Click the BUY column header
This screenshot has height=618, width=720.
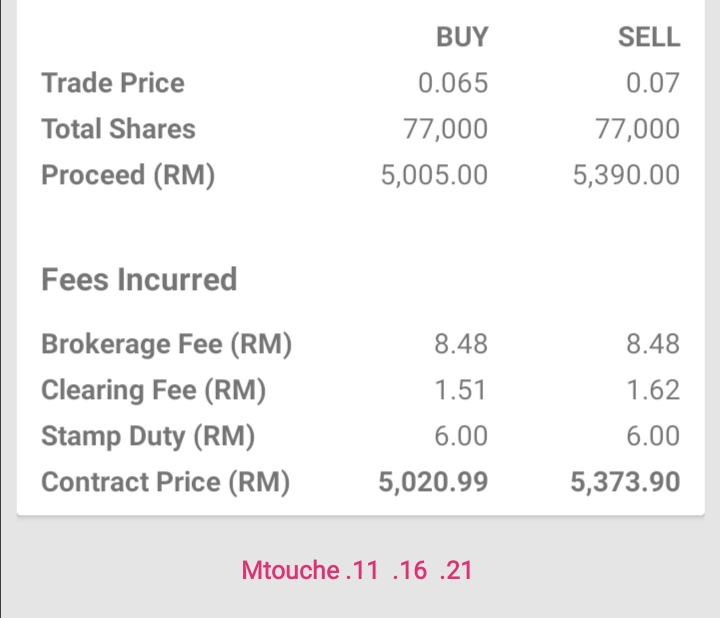462,37
